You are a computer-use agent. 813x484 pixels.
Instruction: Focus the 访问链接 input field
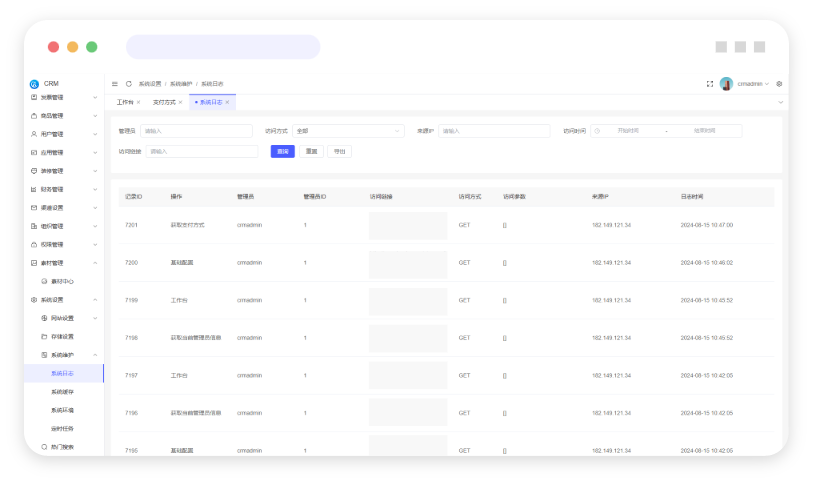click(202, 151)
